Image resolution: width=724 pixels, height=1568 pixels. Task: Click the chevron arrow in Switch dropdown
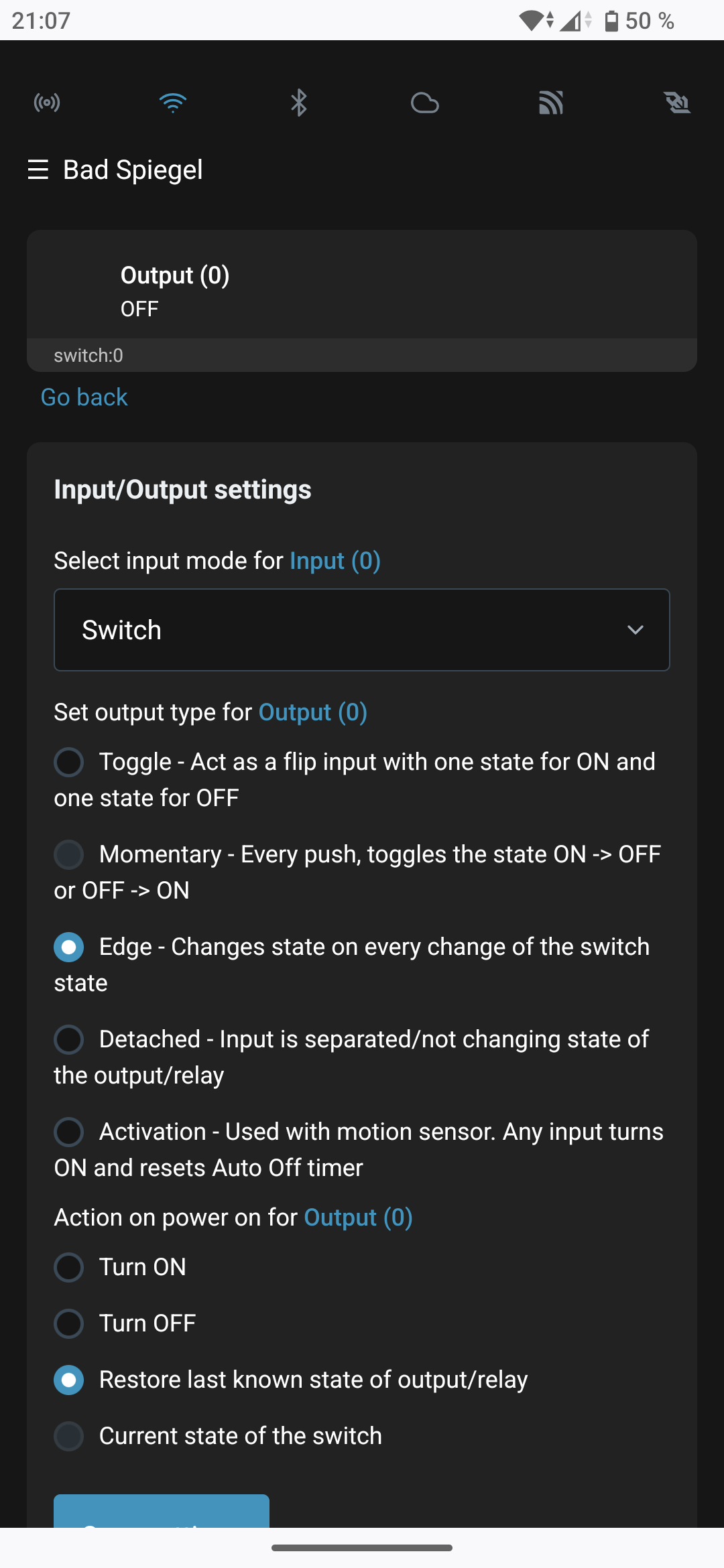pyautogui.click(x=636, y=630)
